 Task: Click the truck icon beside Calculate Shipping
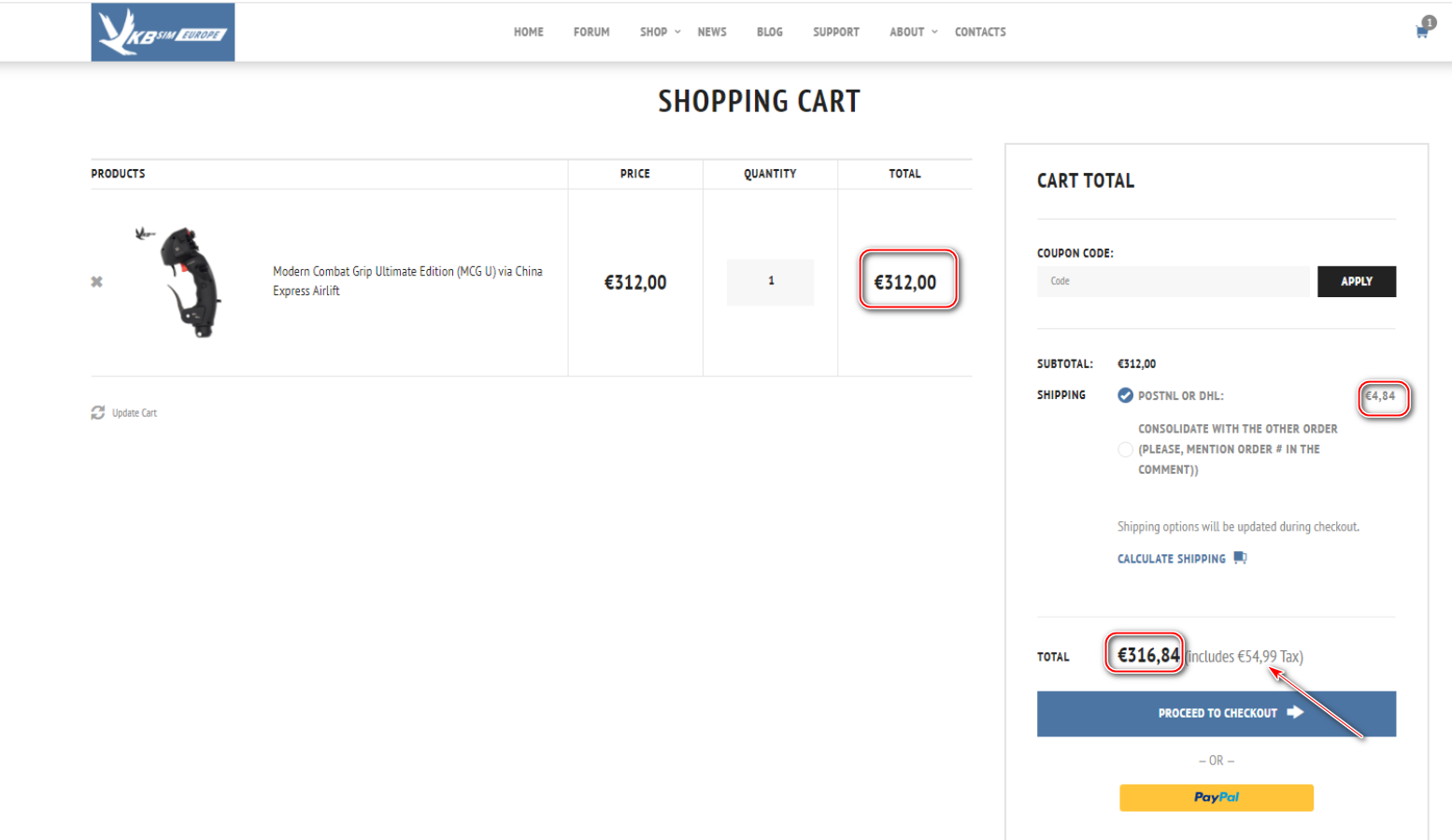coord(1240,558)
